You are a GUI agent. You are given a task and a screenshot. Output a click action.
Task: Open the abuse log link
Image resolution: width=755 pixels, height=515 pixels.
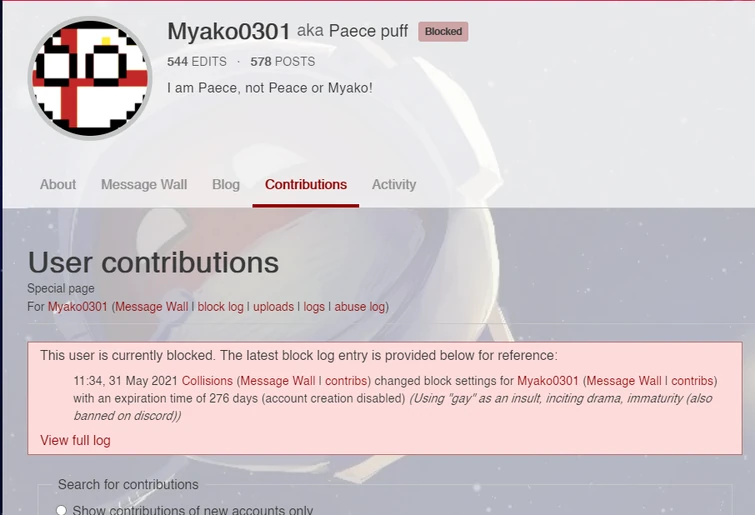(x=360, y=307)
